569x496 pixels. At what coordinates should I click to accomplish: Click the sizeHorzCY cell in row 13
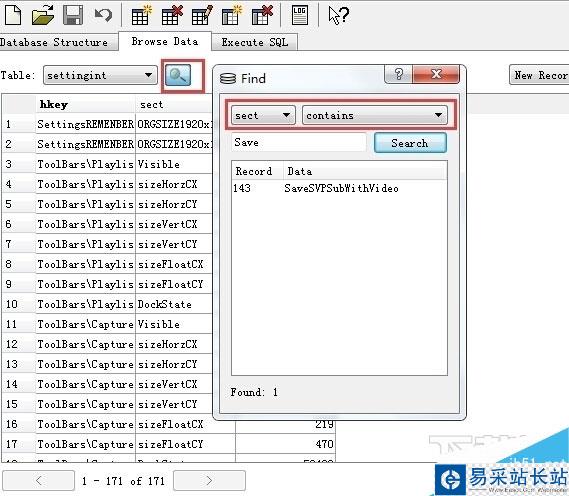click(x=173, y=364)
